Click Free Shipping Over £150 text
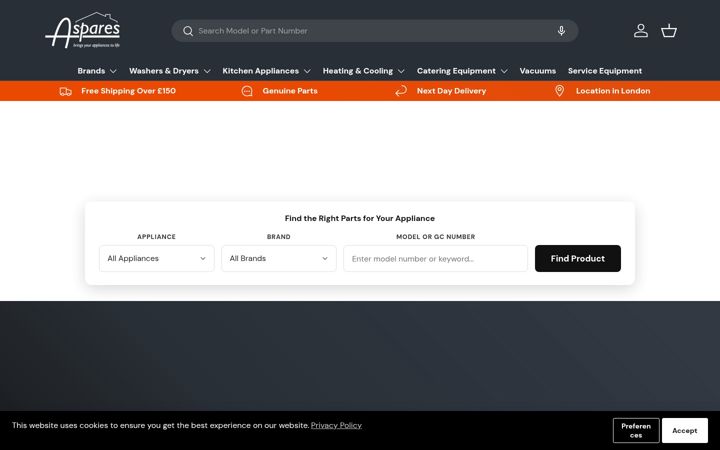Screen dimensions: 720x450 pos(129,91)
